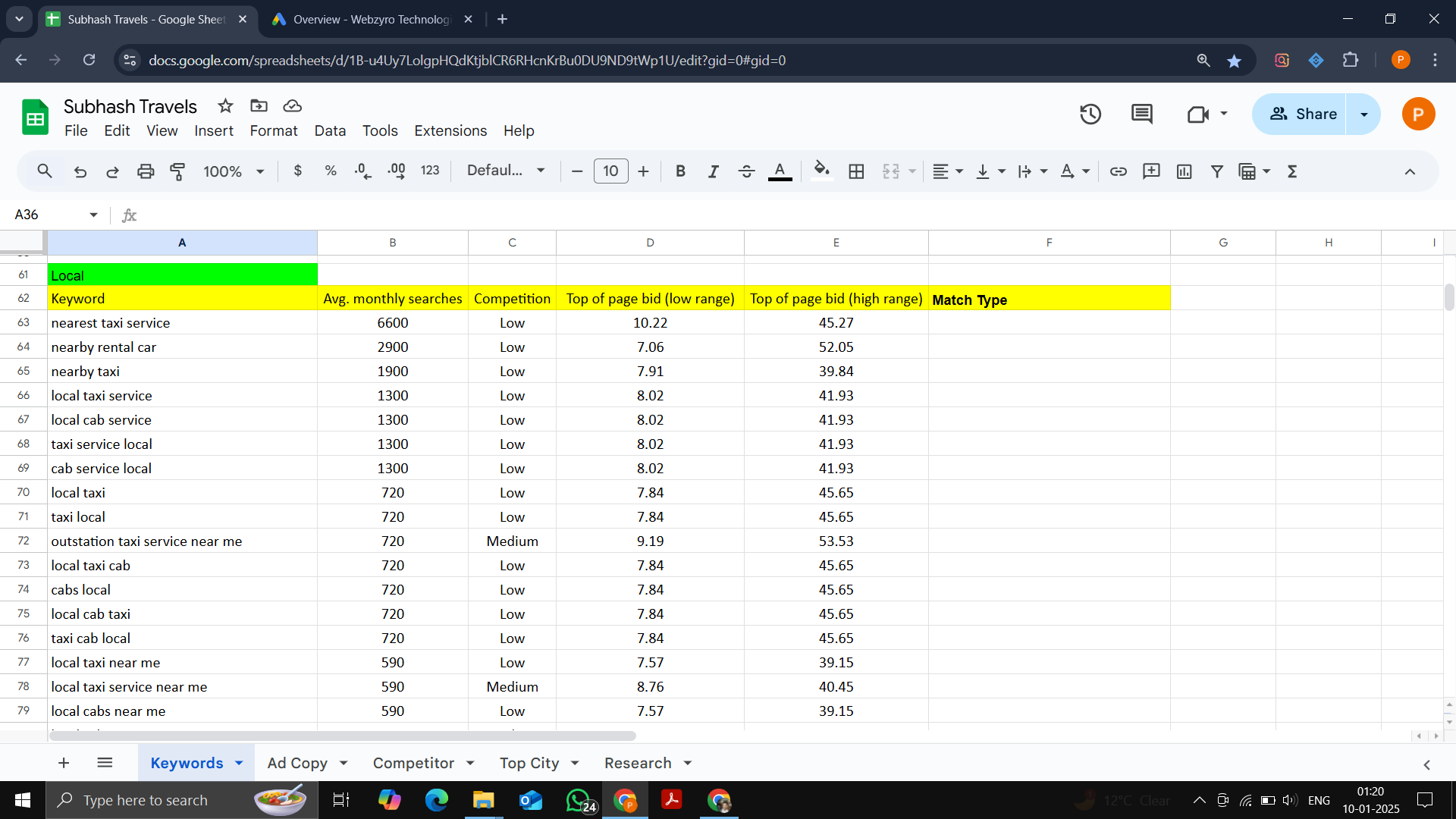Viewport: 1456px width, 819px height.
Task: Switch to the Ad Copy sheet tab
Action: 297,764
